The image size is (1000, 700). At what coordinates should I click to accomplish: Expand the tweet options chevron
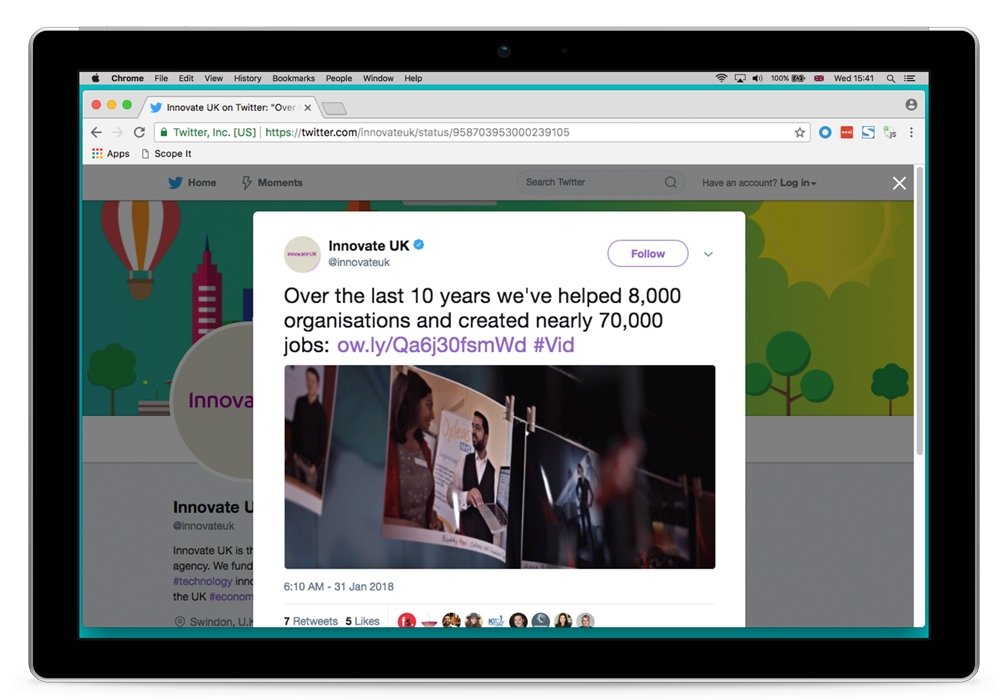coord(708,254)
